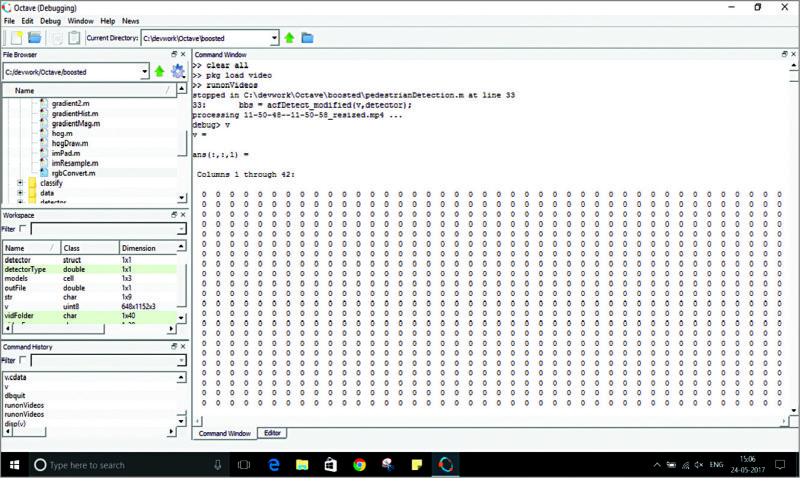Switch to the Editor tab

pyautogui.click(x=272, y=433)
